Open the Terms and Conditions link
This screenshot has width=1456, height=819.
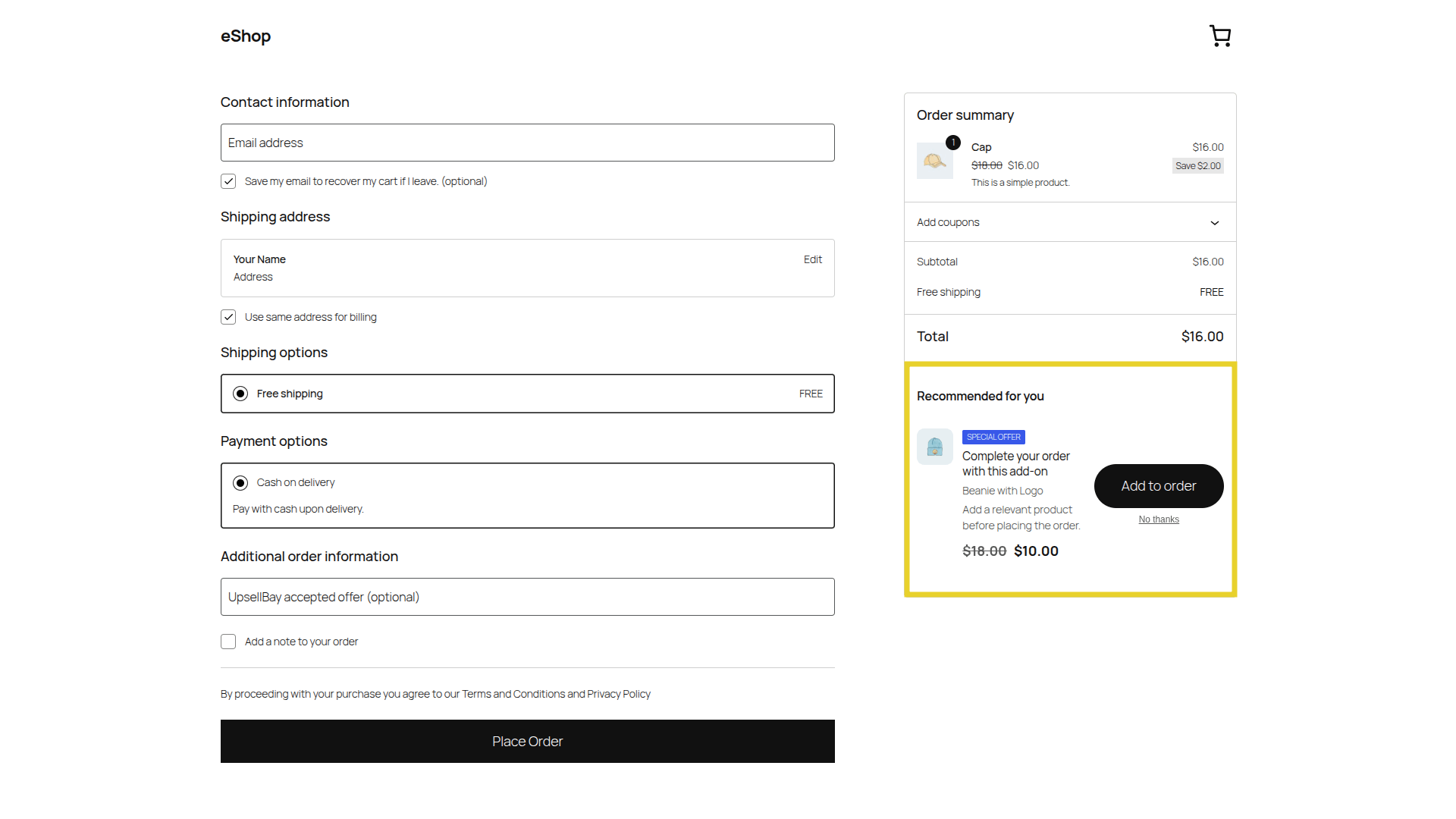point(513,694)
